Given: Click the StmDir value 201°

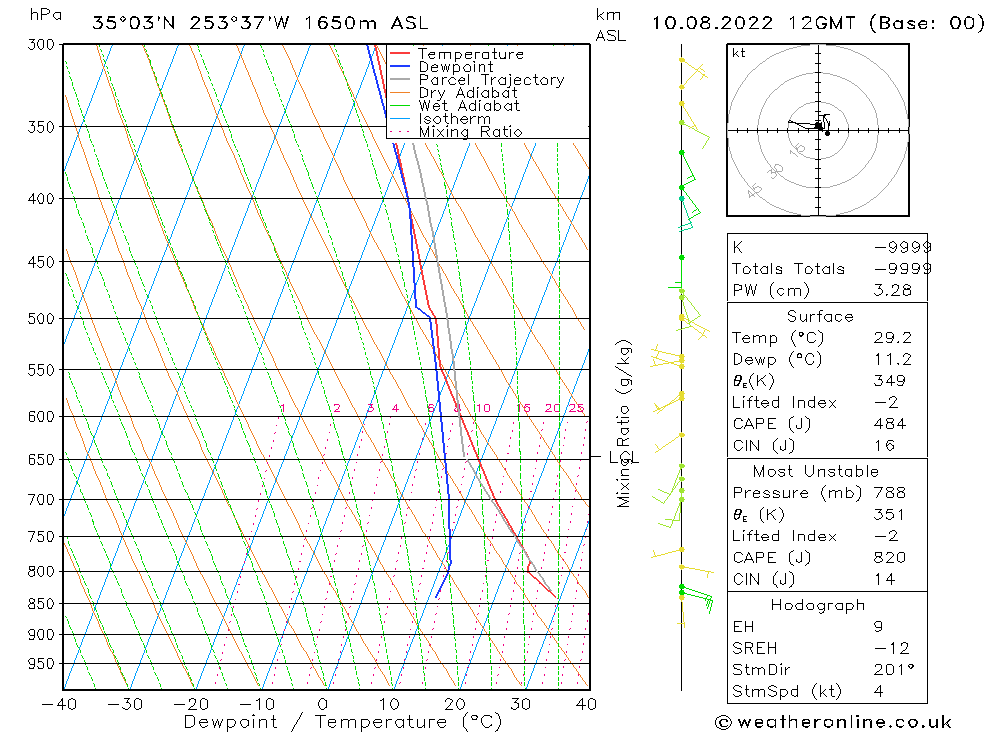Looking at the screenshot, I should click(893, 669).
